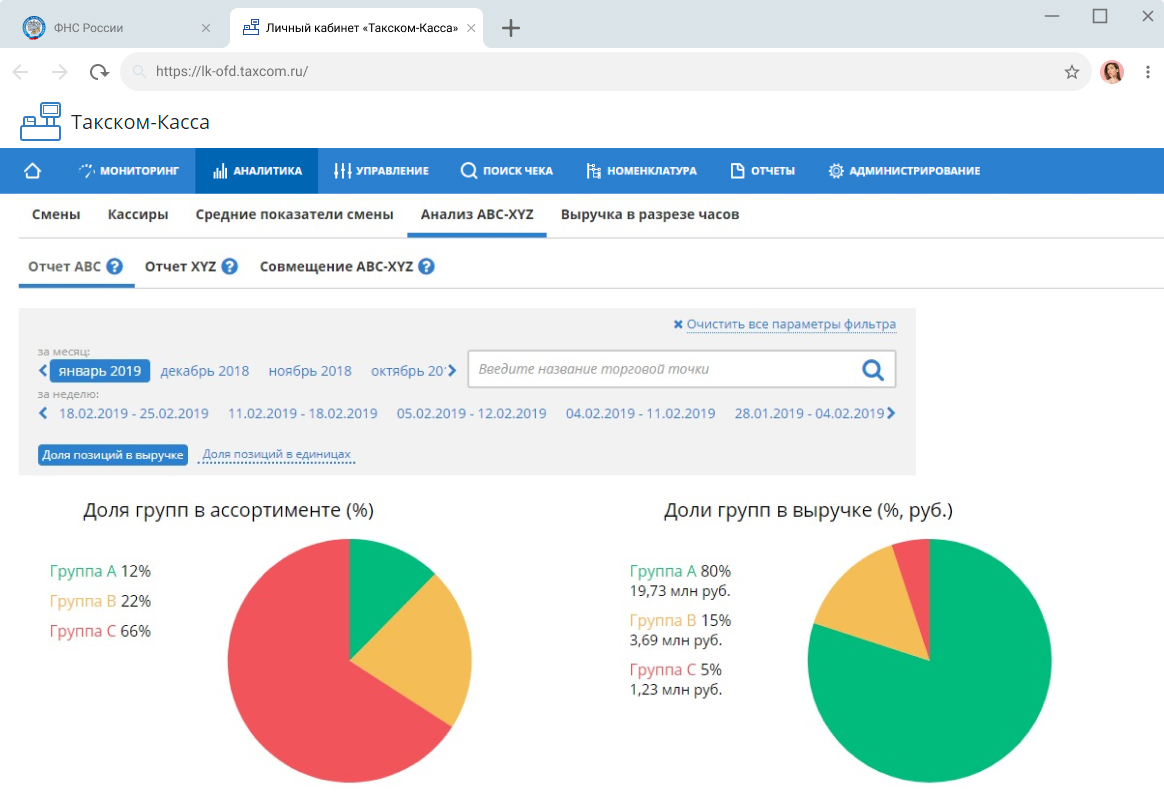Select январь 2019 month filter
The image size is (1164, 811).
[x=99, y=371]
